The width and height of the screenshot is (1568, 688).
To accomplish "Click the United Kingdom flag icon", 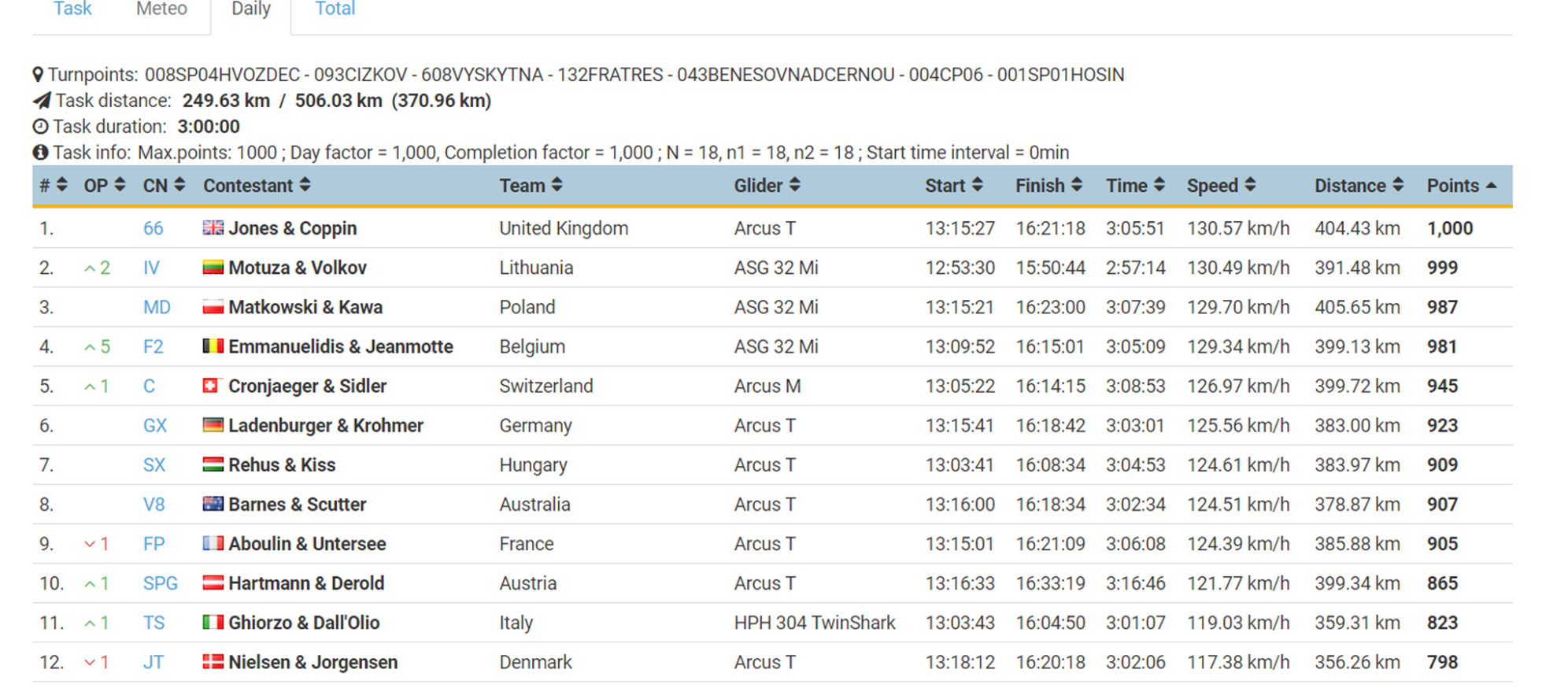I will click(213, 228).
